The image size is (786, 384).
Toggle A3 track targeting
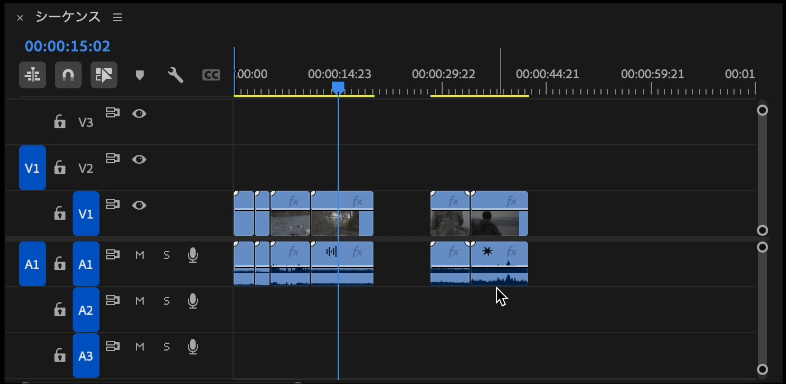point(86,356)
